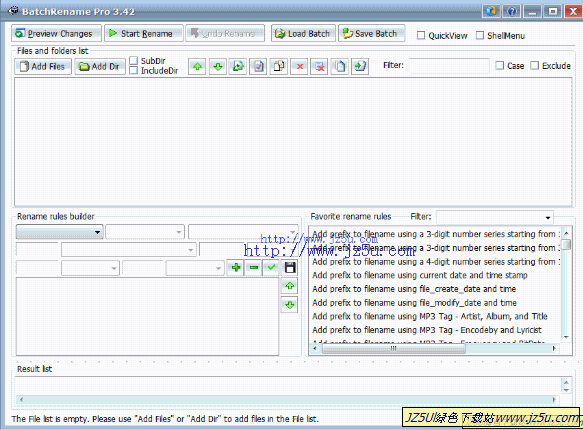Click the refresh file list icon with green arrows
The width and height of the screenshot is (583, 430).
(238, 67)
